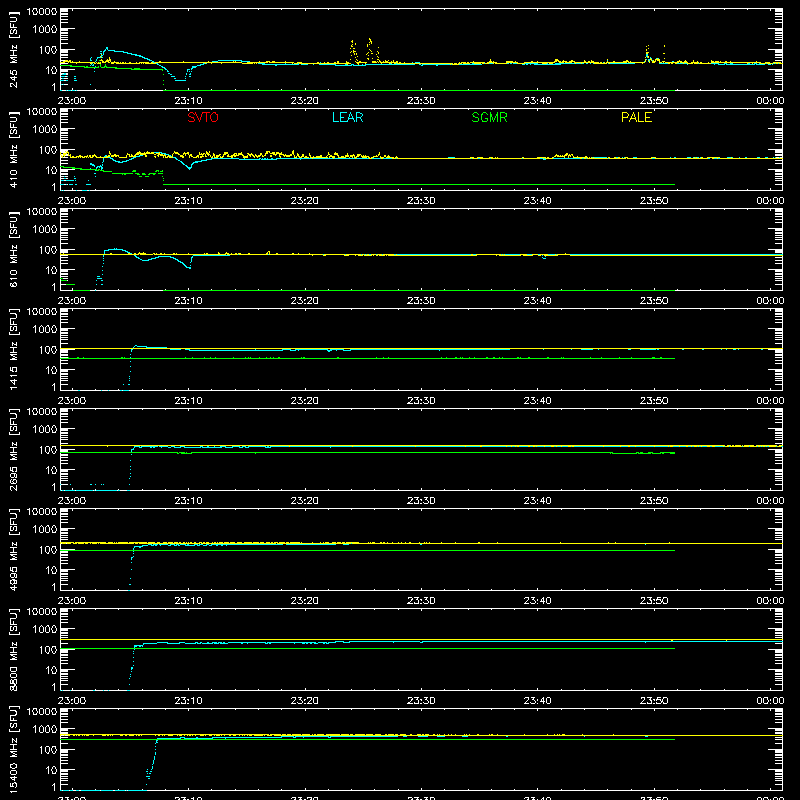Click the 100 y-tick of 610 MHz panel

48,250
